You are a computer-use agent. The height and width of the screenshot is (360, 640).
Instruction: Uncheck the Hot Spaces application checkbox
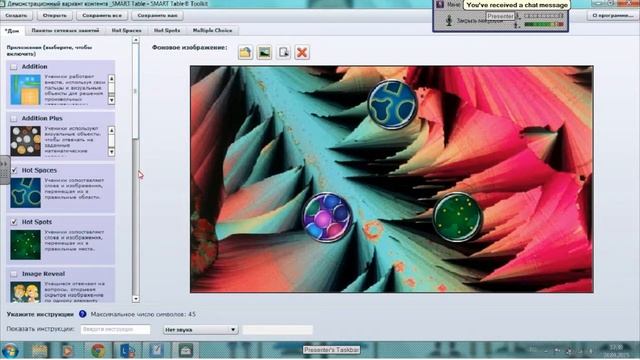[x=14, y=170]
